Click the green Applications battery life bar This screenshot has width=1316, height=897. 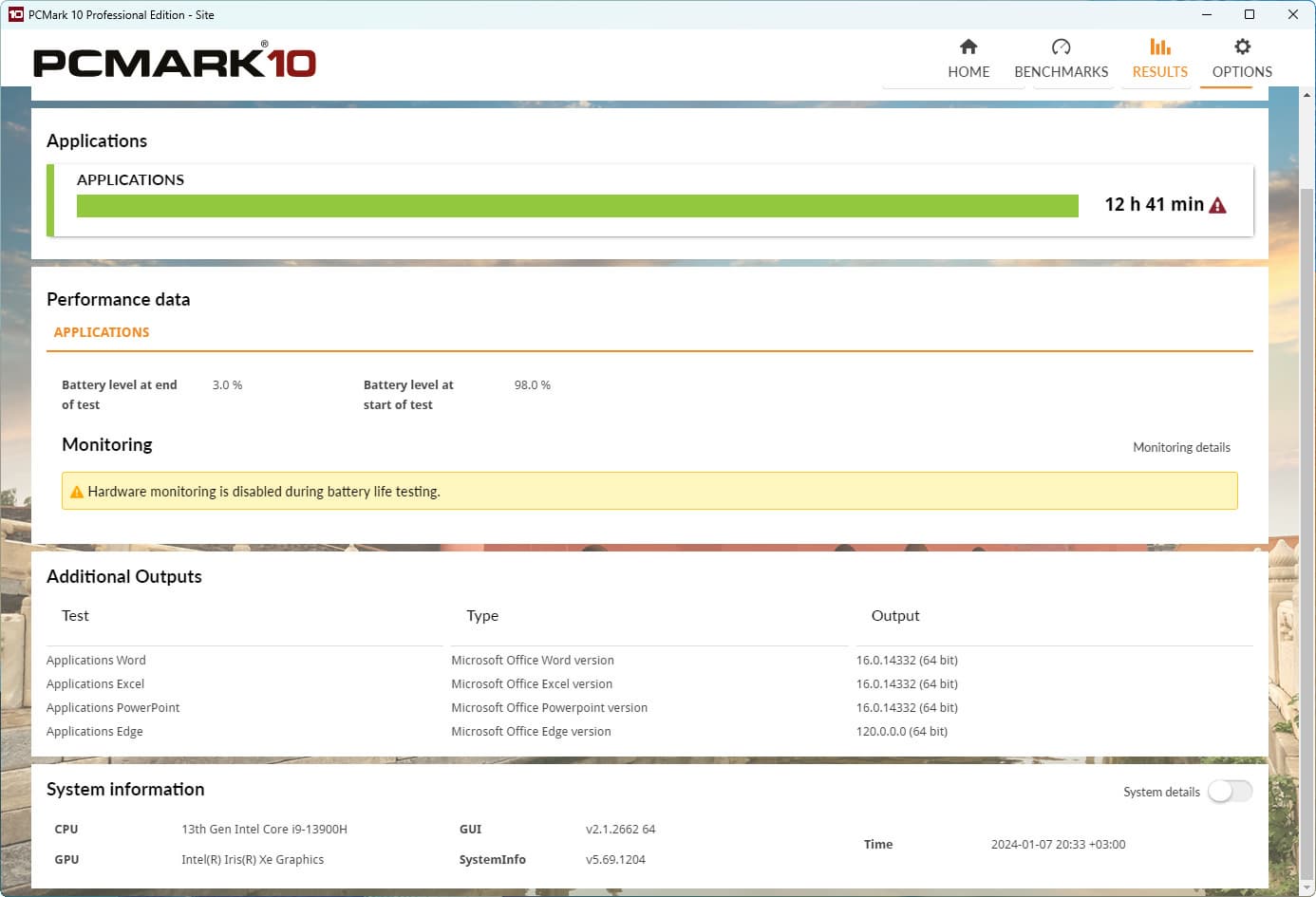click(577, 206)
